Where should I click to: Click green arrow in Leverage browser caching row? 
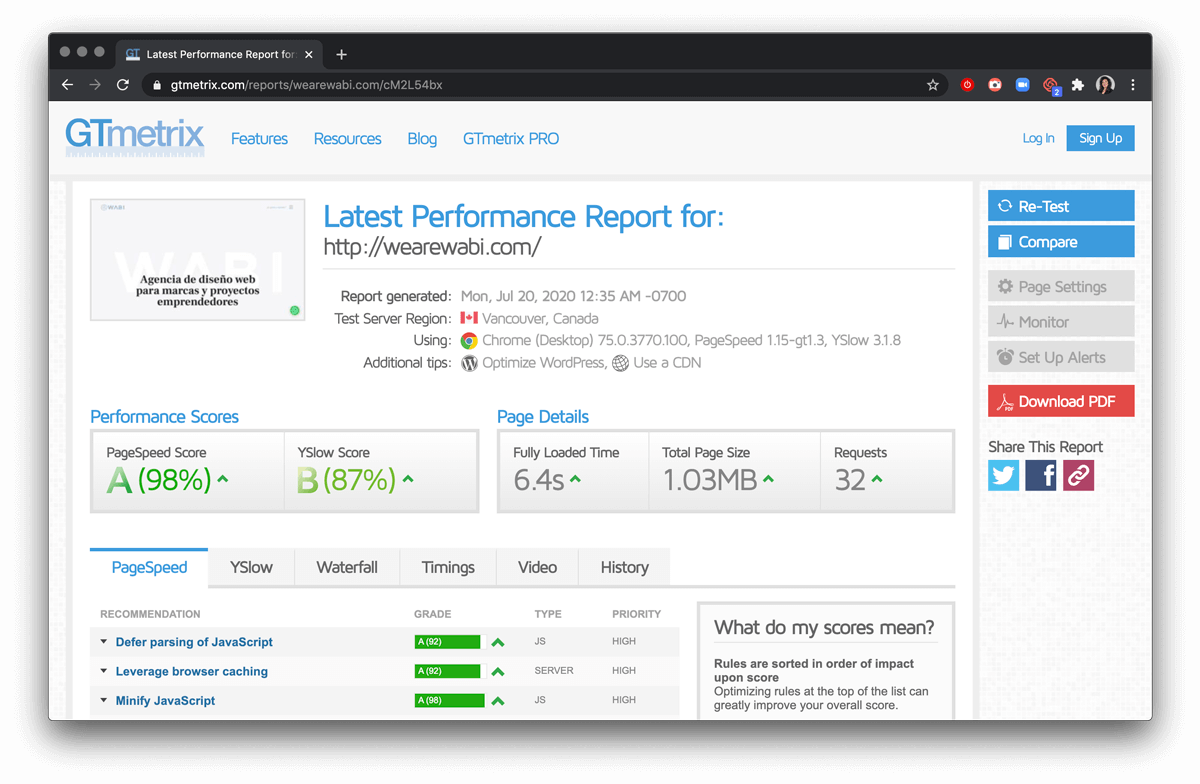click(498, 671)
